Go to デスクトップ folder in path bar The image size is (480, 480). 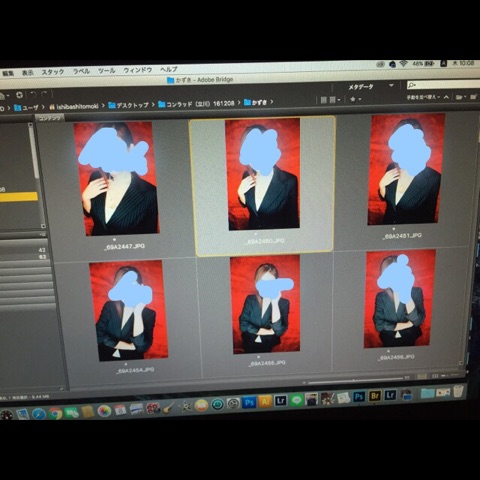[128, 105]
